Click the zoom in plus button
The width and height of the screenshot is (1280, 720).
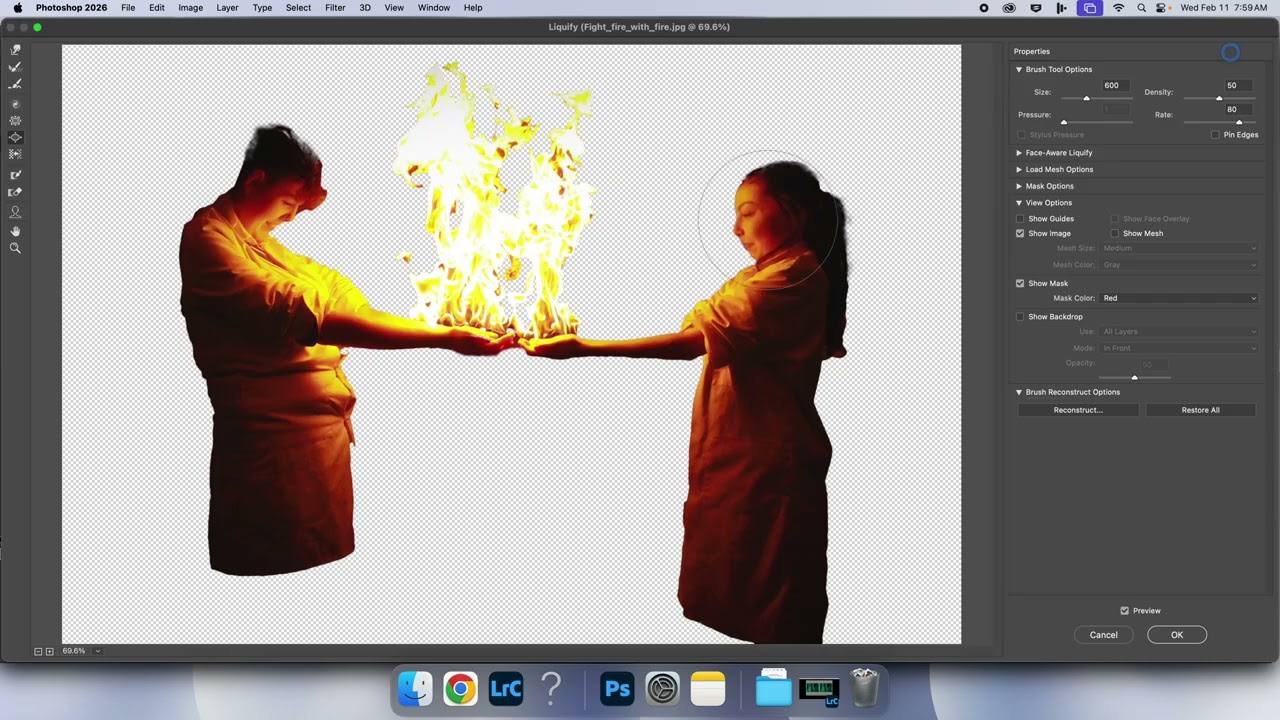[49, 651]
